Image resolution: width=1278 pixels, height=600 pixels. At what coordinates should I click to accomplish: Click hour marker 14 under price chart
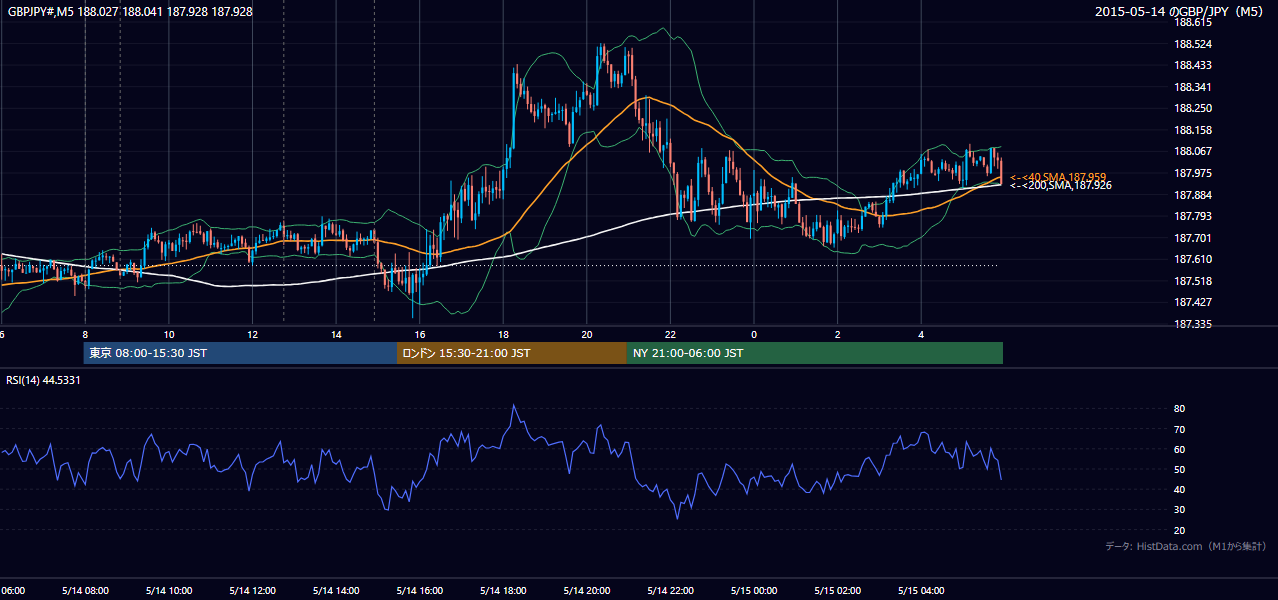point(336,334)
